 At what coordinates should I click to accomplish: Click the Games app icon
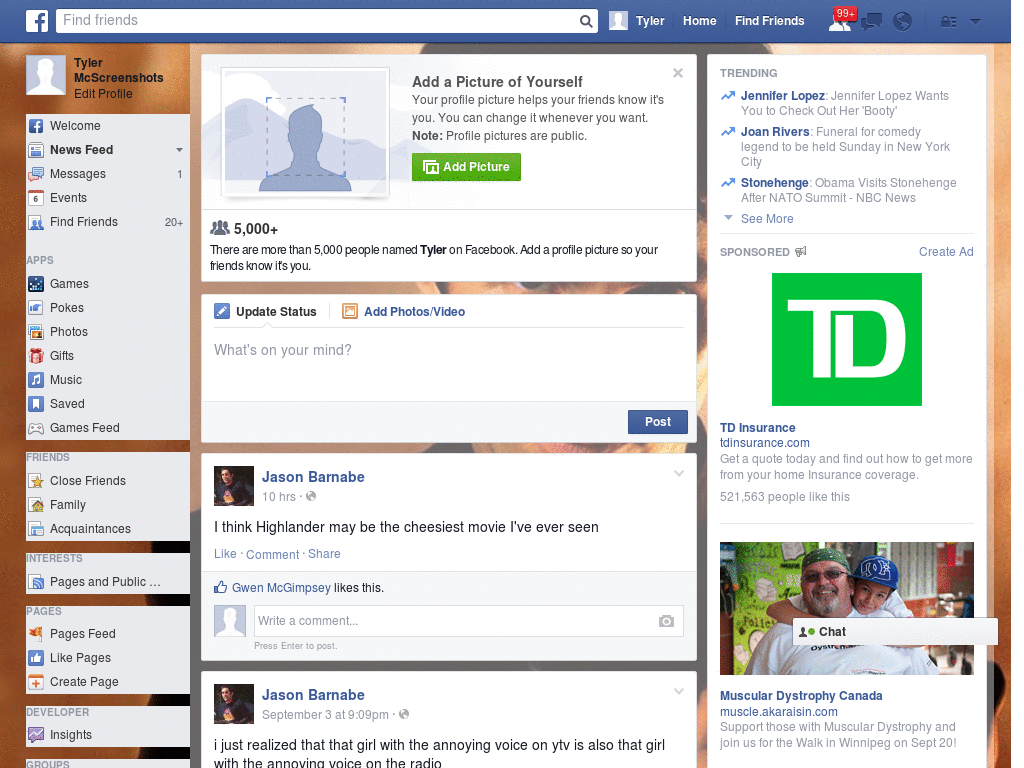36,284
